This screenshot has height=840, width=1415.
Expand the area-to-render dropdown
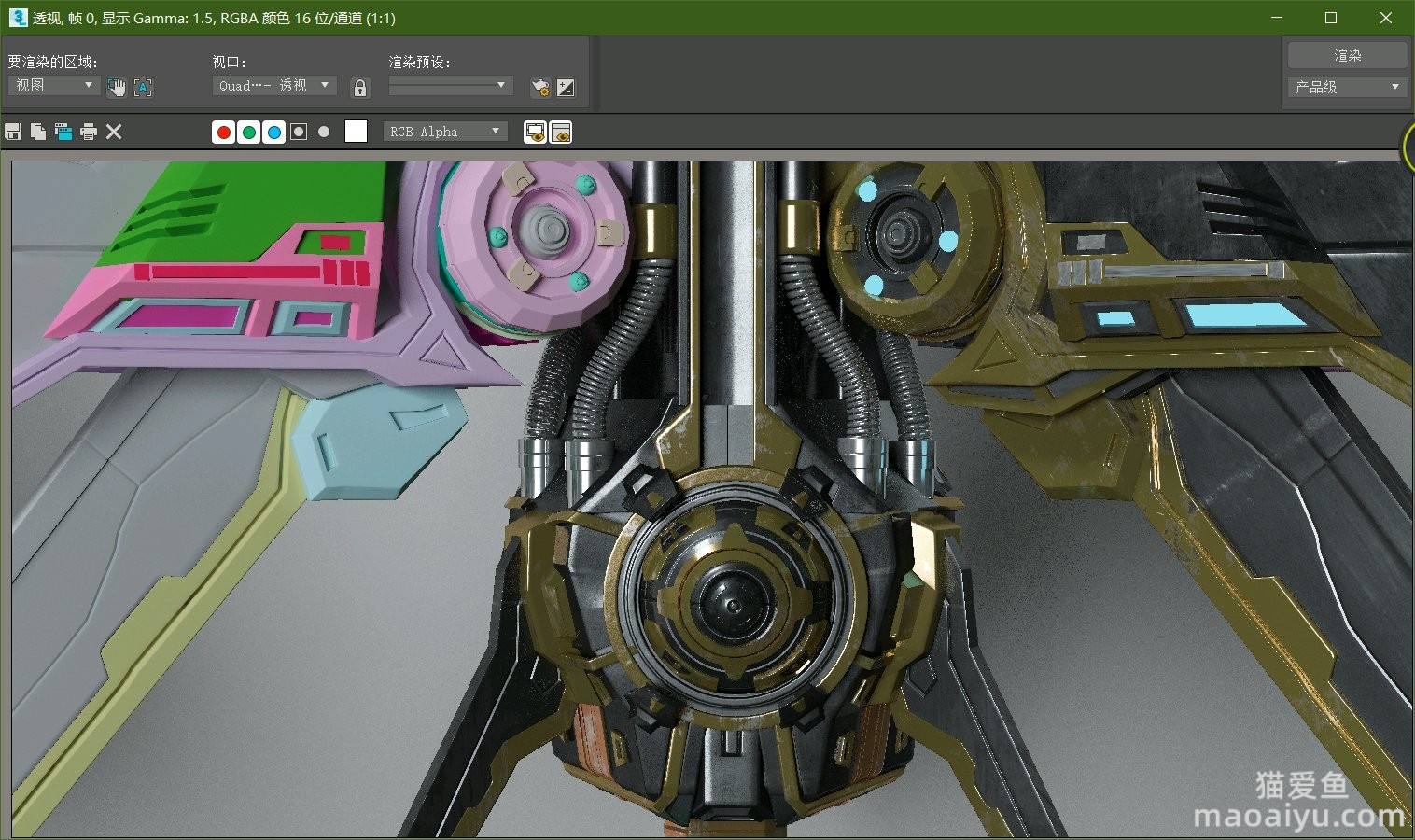[54, 85]
